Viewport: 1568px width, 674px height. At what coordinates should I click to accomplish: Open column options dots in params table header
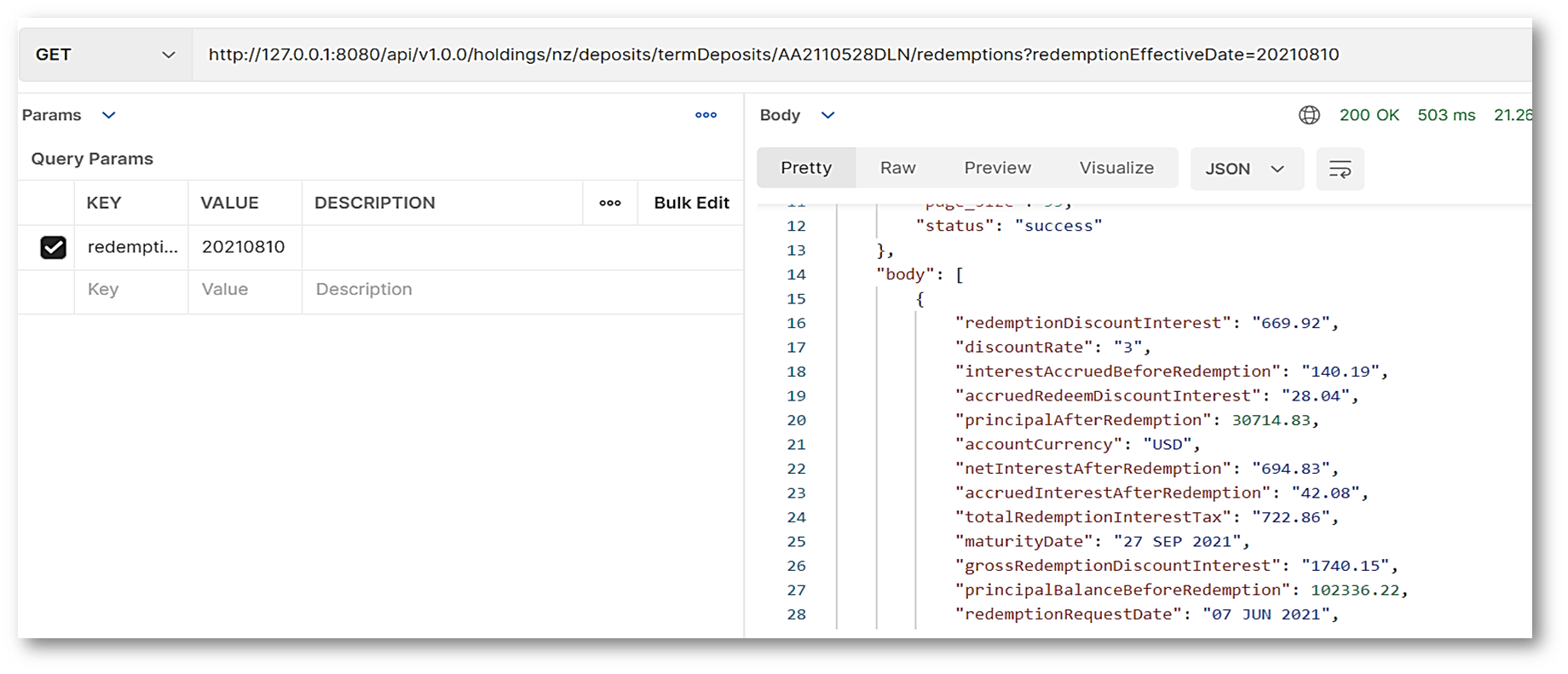click(610, 203)
